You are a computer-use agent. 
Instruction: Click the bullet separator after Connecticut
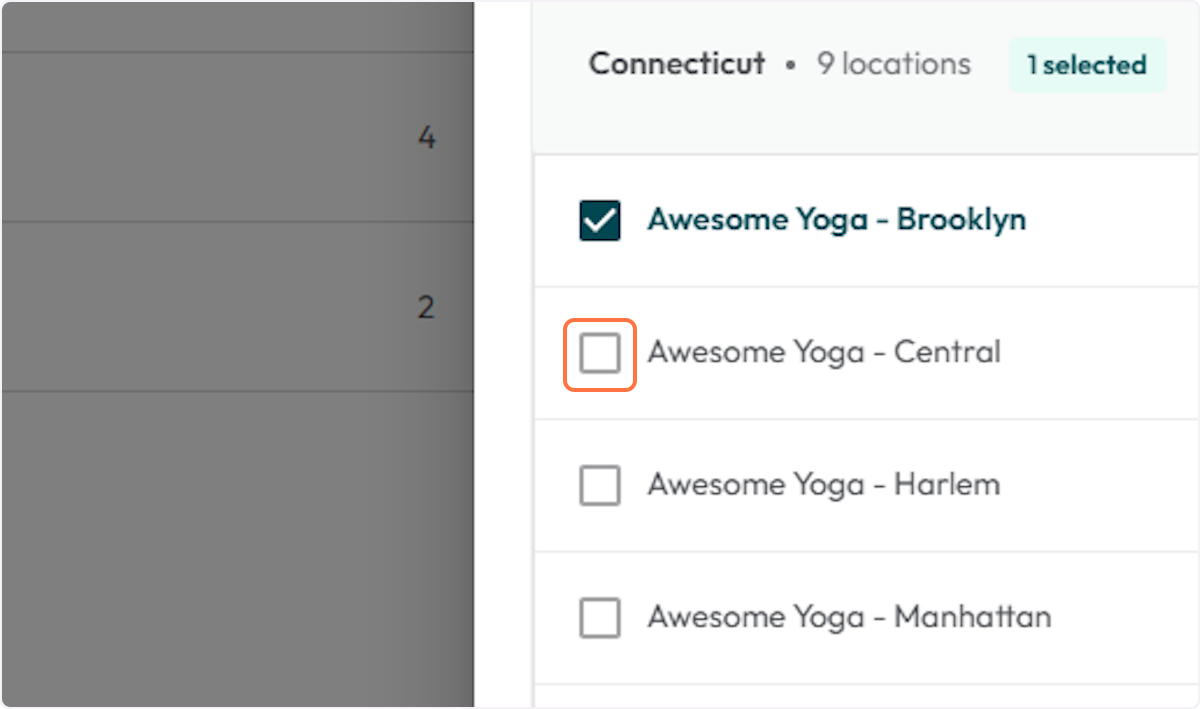click(x=790, y=64)
